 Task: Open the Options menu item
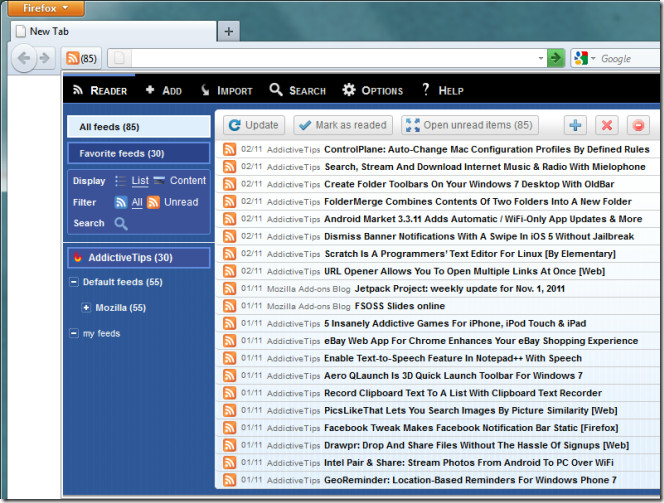point(373,90)
